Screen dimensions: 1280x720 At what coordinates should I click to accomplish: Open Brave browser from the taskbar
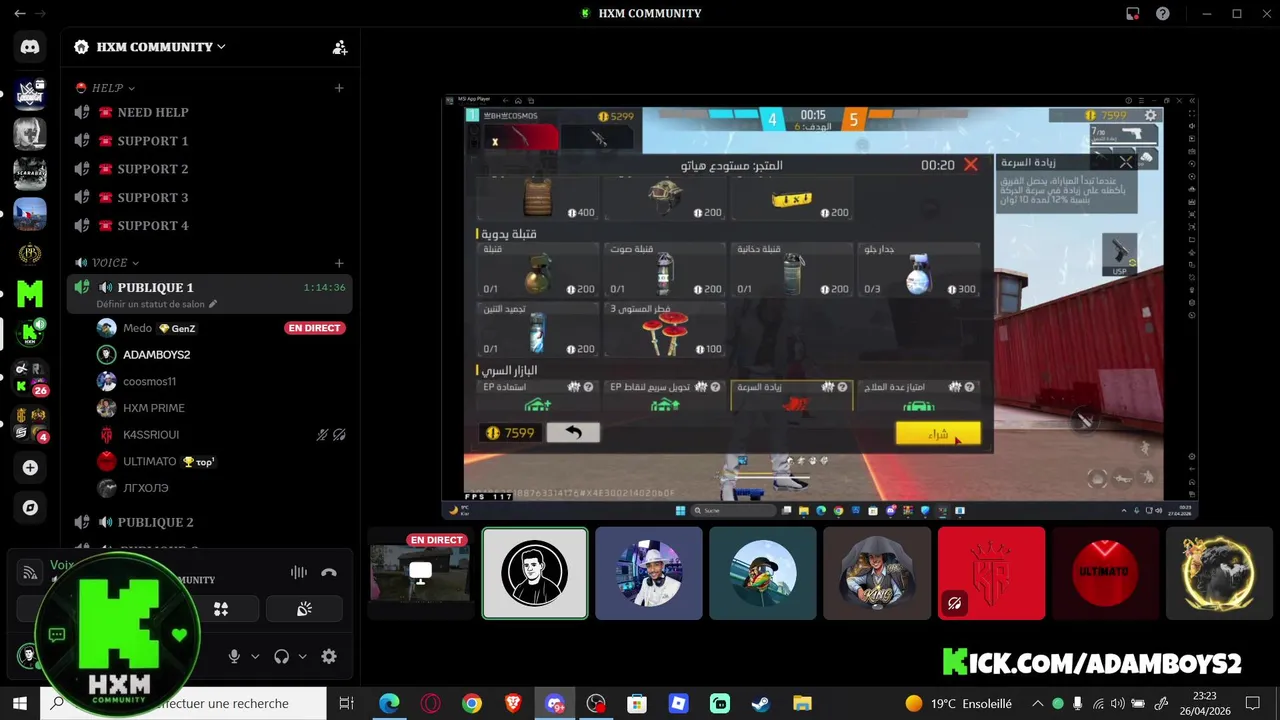(513, 704)
